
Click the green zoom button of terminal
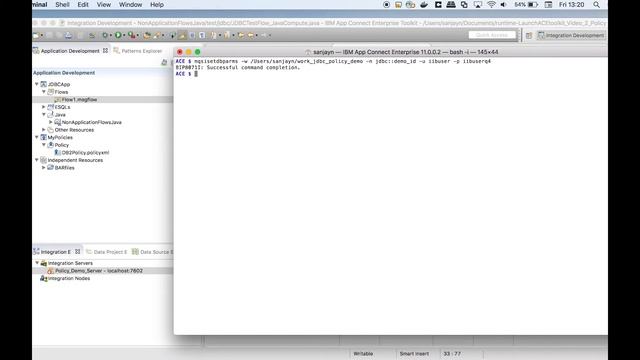tap(198, 52)
